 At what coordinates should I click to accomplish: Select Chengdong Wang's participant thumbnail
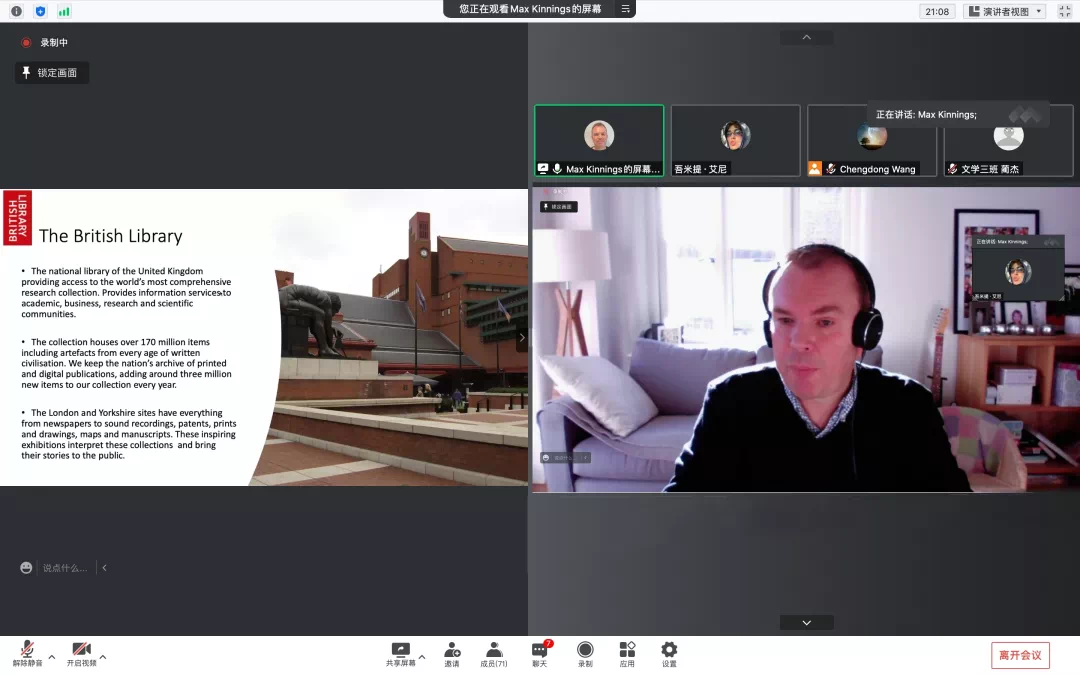pyautogui.click(x=872, y=141)
